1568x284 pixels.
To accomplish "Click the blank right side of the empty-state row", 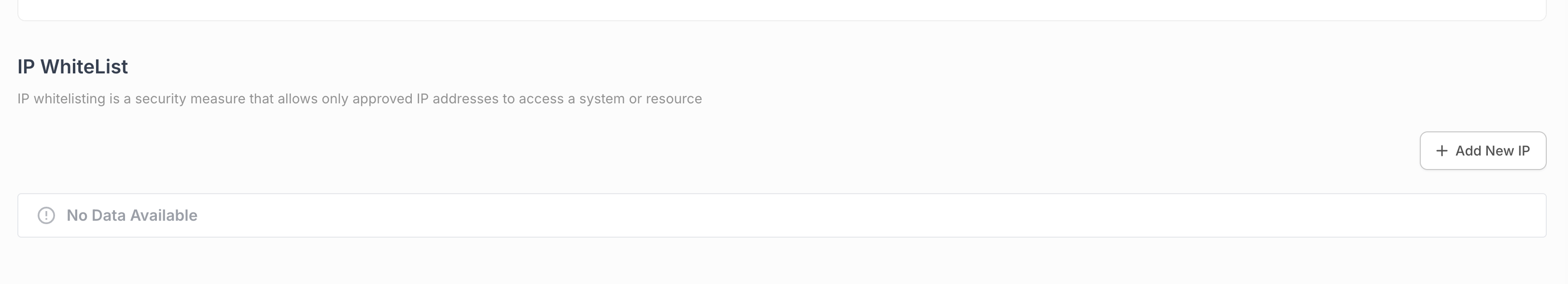I will (x=1157, y=216).
